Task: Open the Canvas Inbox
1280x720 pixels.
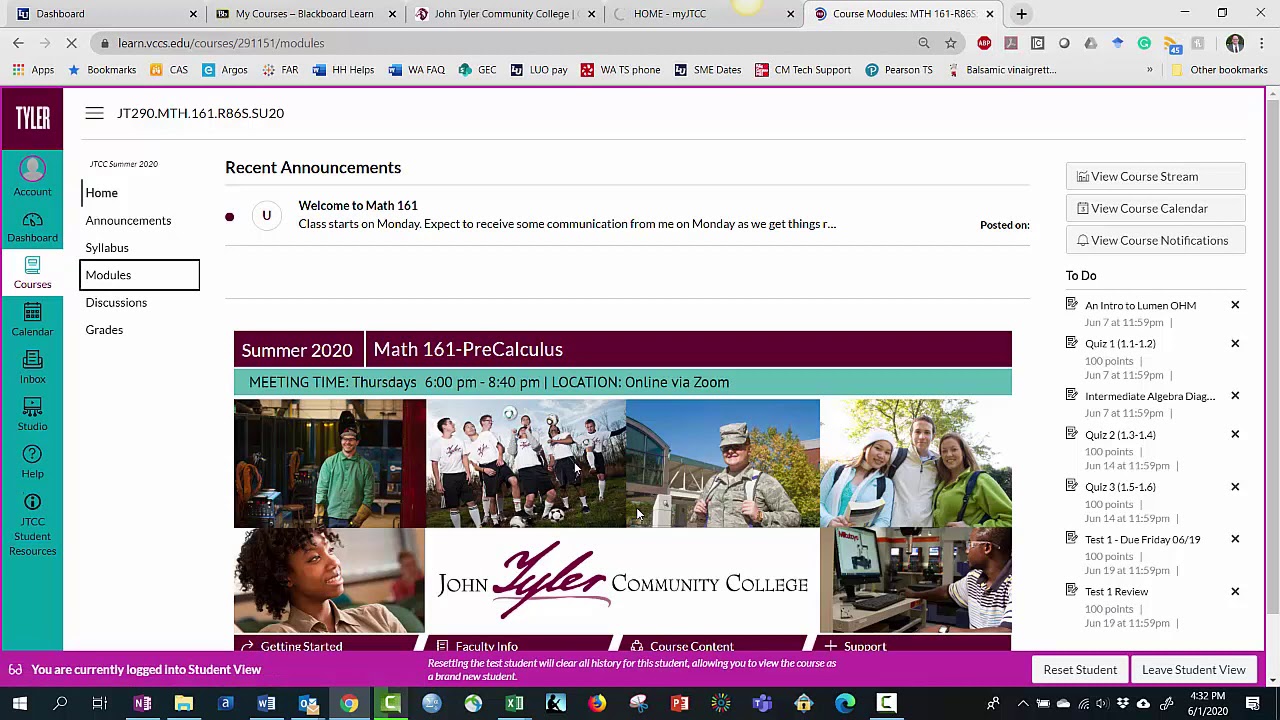Action: [32, 366]
